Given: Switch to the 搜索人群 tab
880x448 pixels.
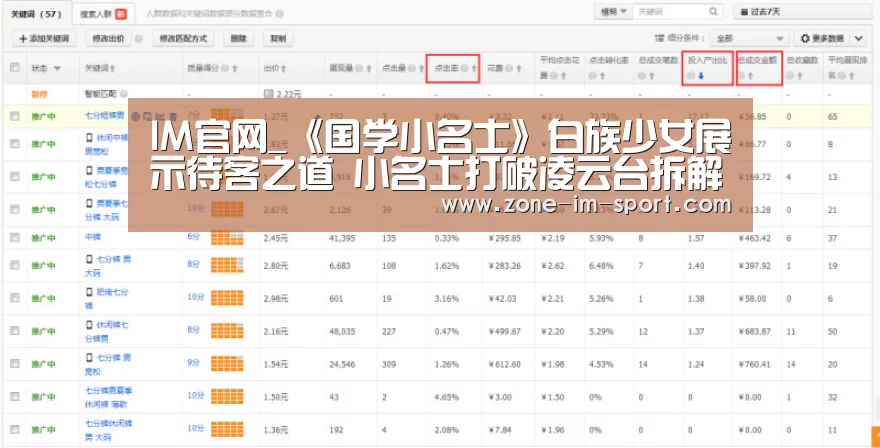Looking at the screenshot, I should [103, 14].
